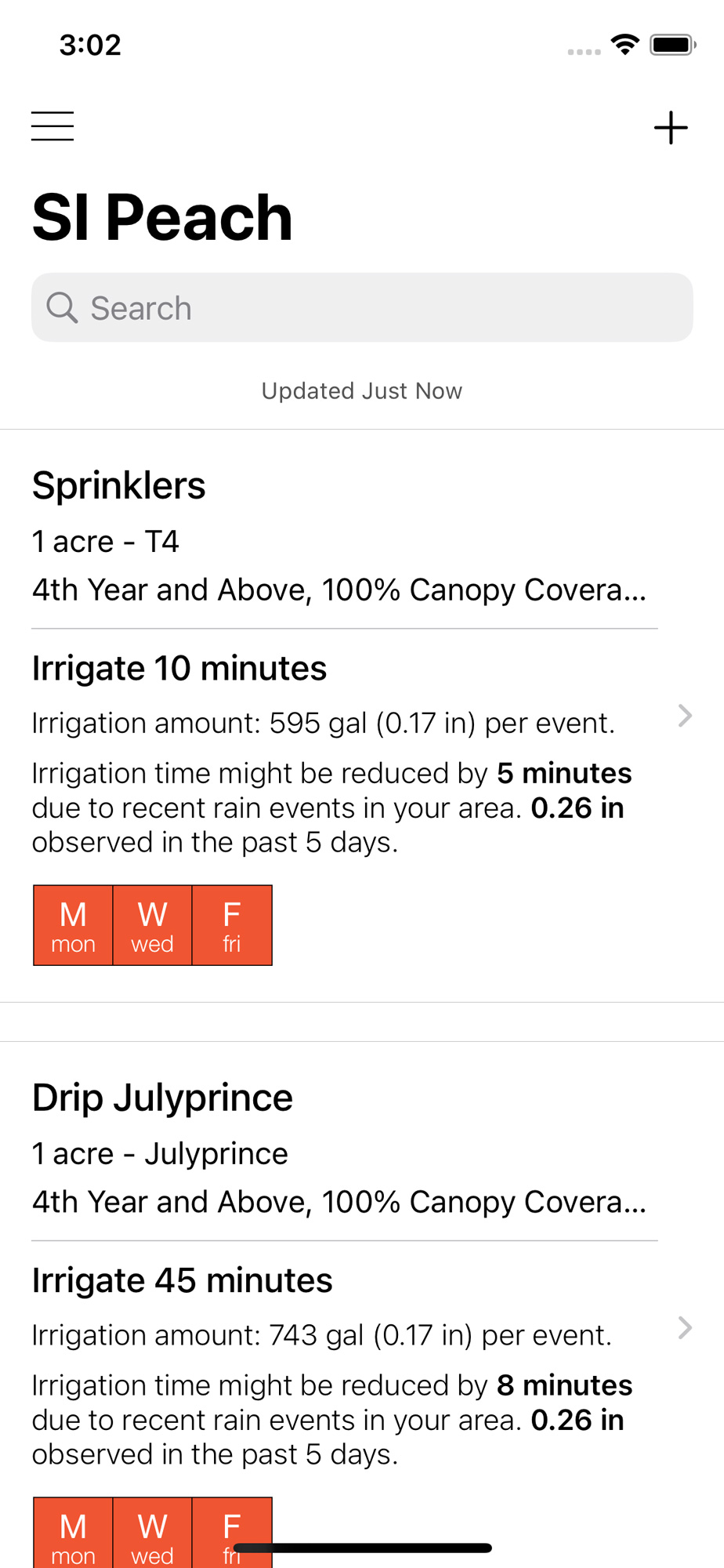Expand Sprinklers irrigation details chevron
724x1568 pixels.
coord(684,716)
